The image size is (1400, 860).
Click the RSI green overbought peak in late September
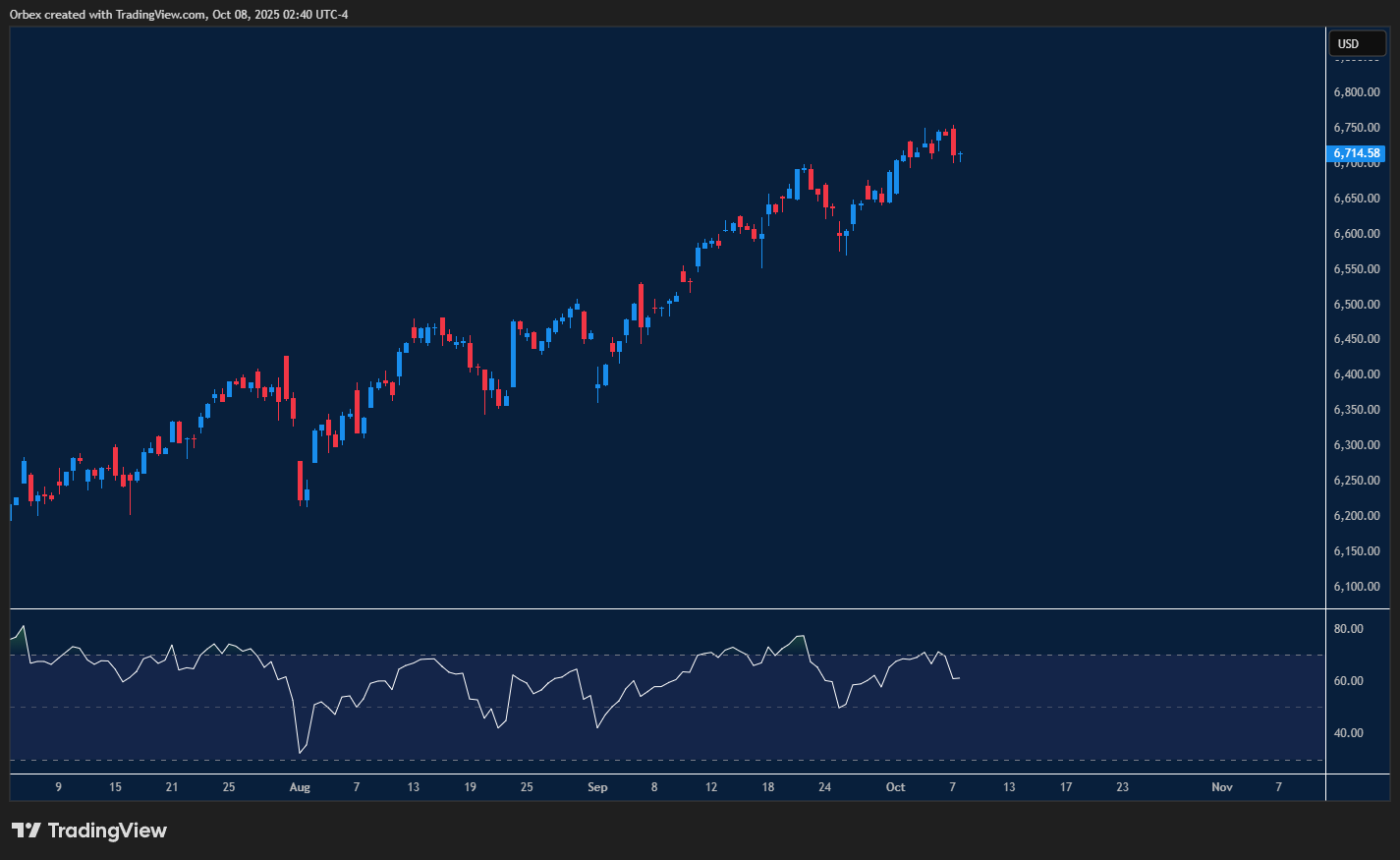point(801,637)
